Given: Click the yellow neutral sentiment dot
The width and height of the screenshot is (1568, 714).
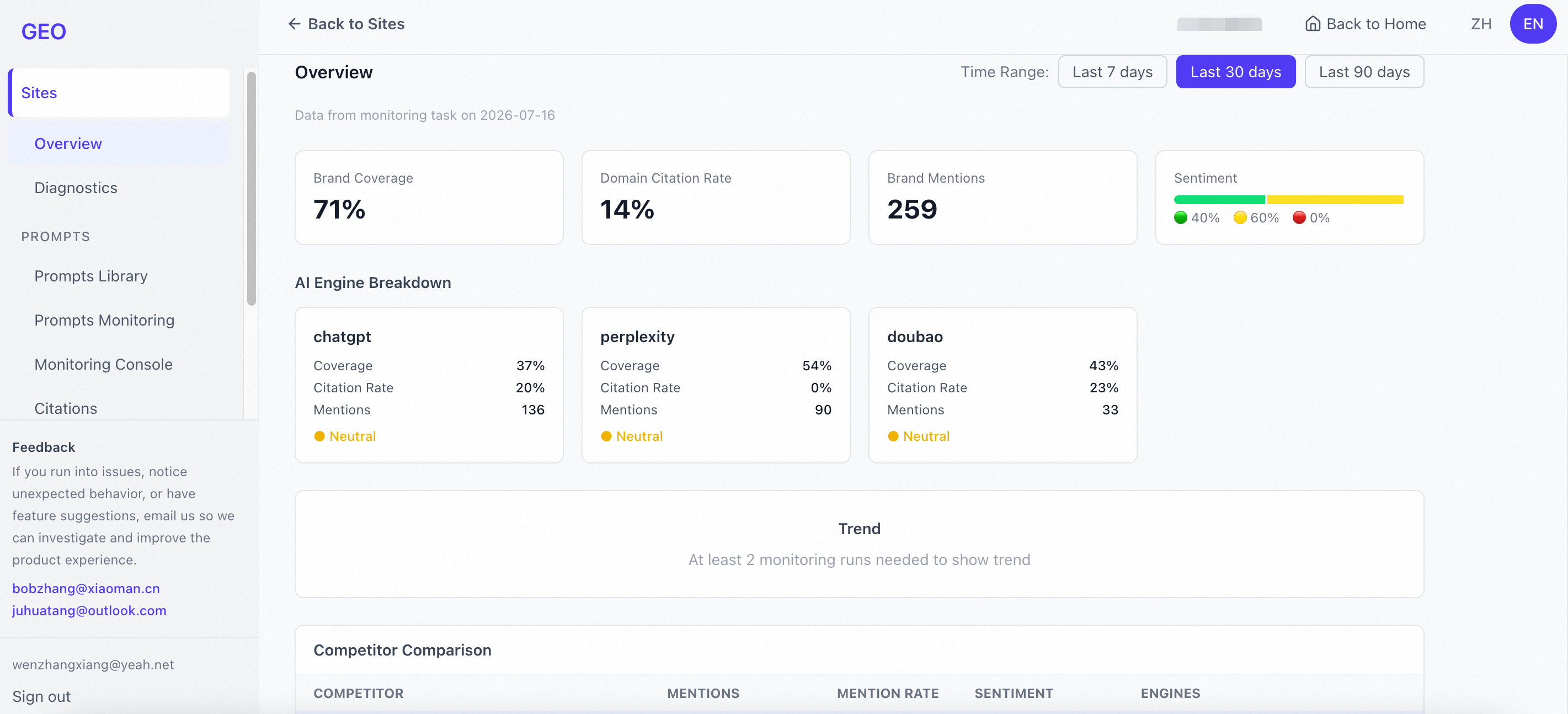Looking at the screenshot, I should tap(1239, 218).
